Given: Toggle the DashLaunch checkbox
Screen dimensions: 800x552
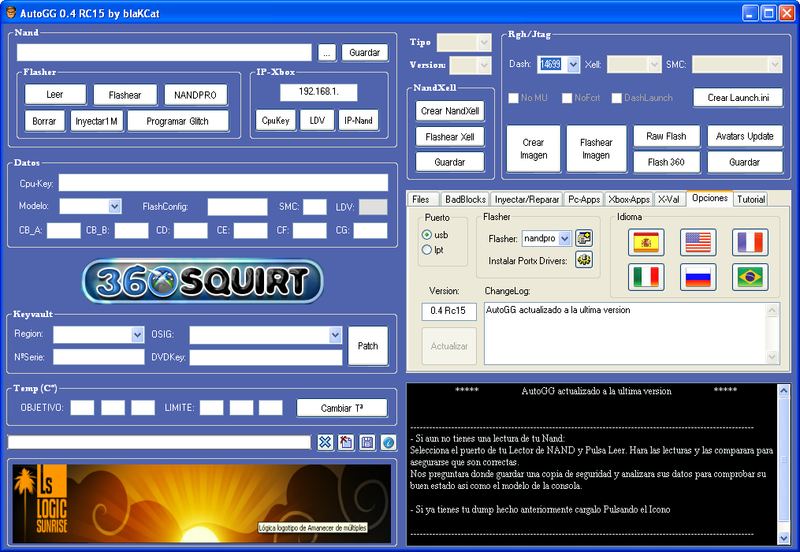Looking at the screenshot, I should click(616, 98).
